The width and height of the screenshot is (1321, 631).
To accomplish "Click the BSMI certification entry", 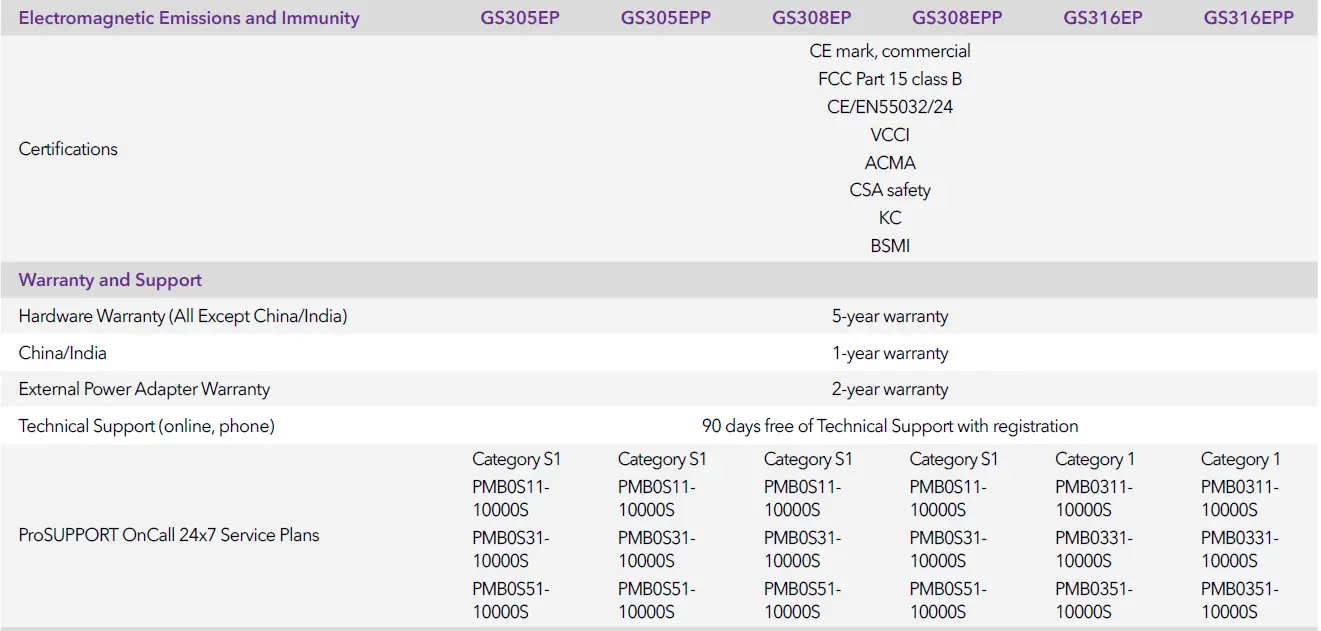I will (x=890, y=245).
